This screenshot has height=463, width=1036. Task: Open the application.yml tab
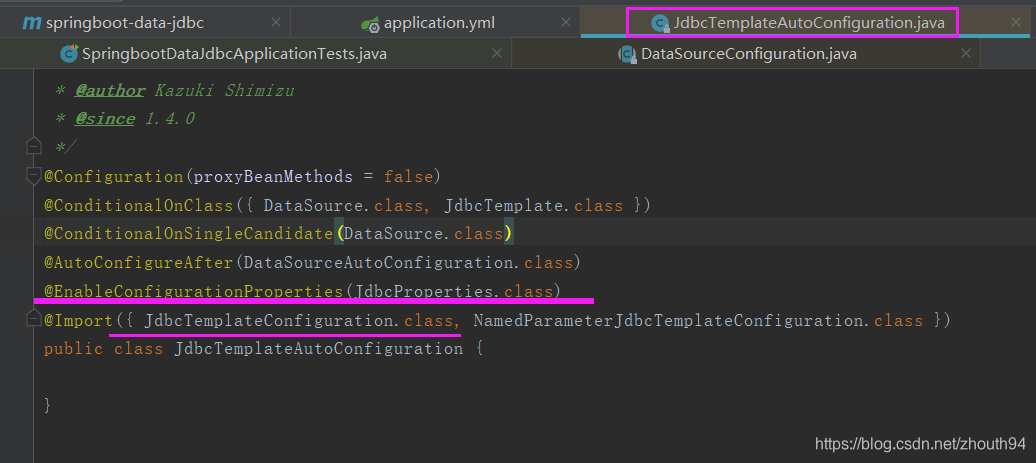tap(435, 23)
